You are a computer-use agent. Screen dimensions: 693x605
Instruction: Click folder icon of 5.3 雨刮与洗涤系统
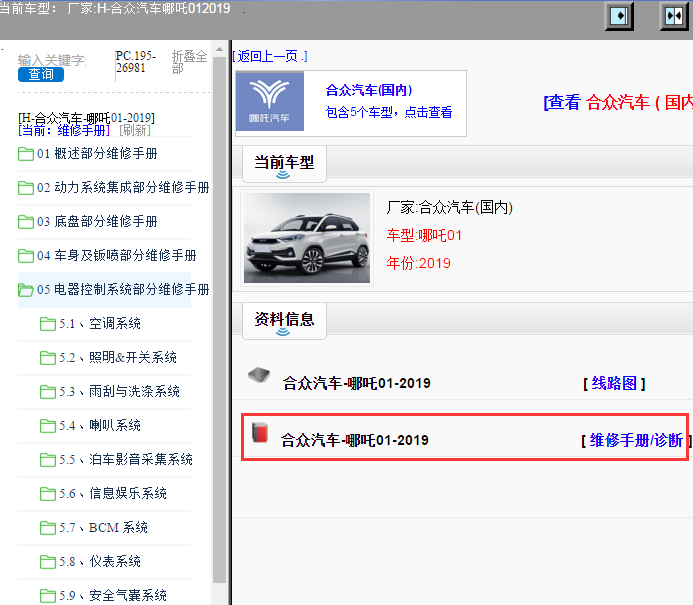(x=47, y=392)
